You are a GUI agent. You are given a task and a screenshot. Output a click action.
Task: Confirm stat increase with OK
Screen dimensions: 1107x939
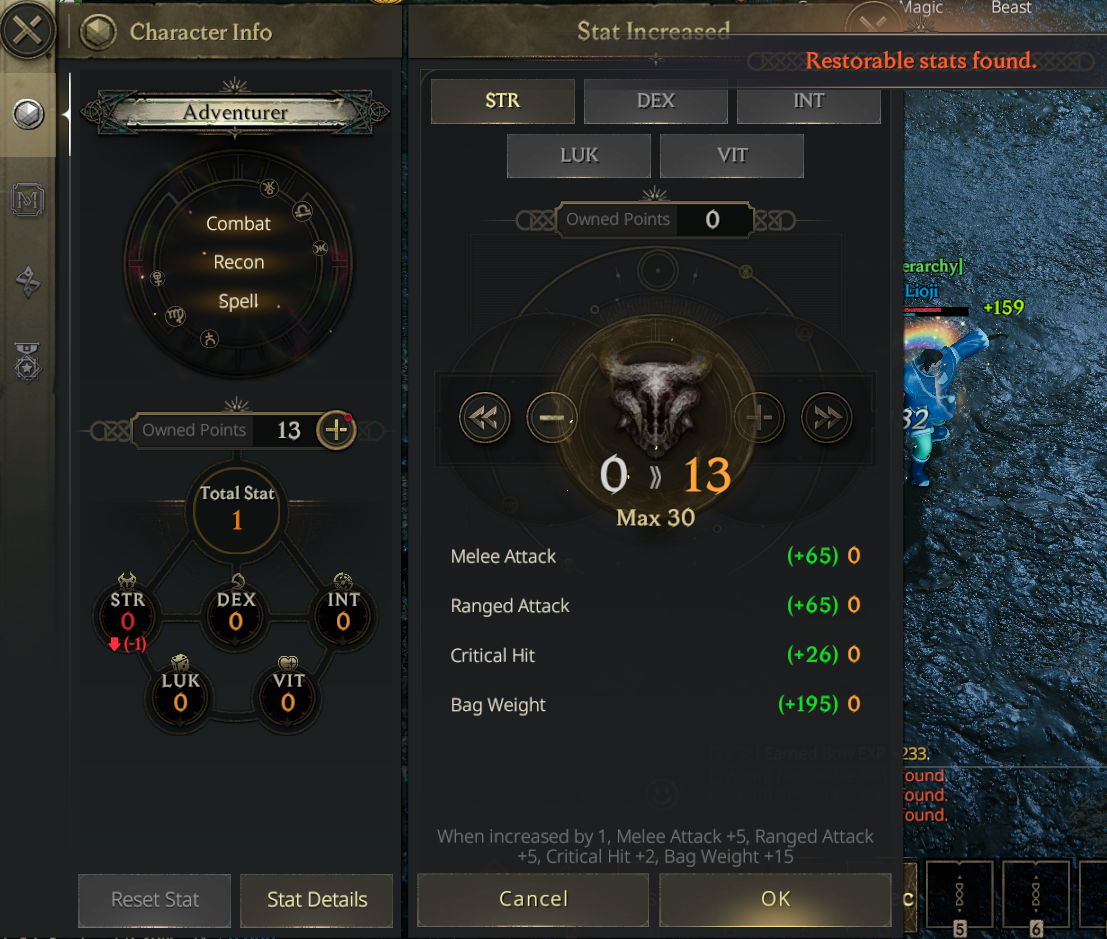(775, 899)
